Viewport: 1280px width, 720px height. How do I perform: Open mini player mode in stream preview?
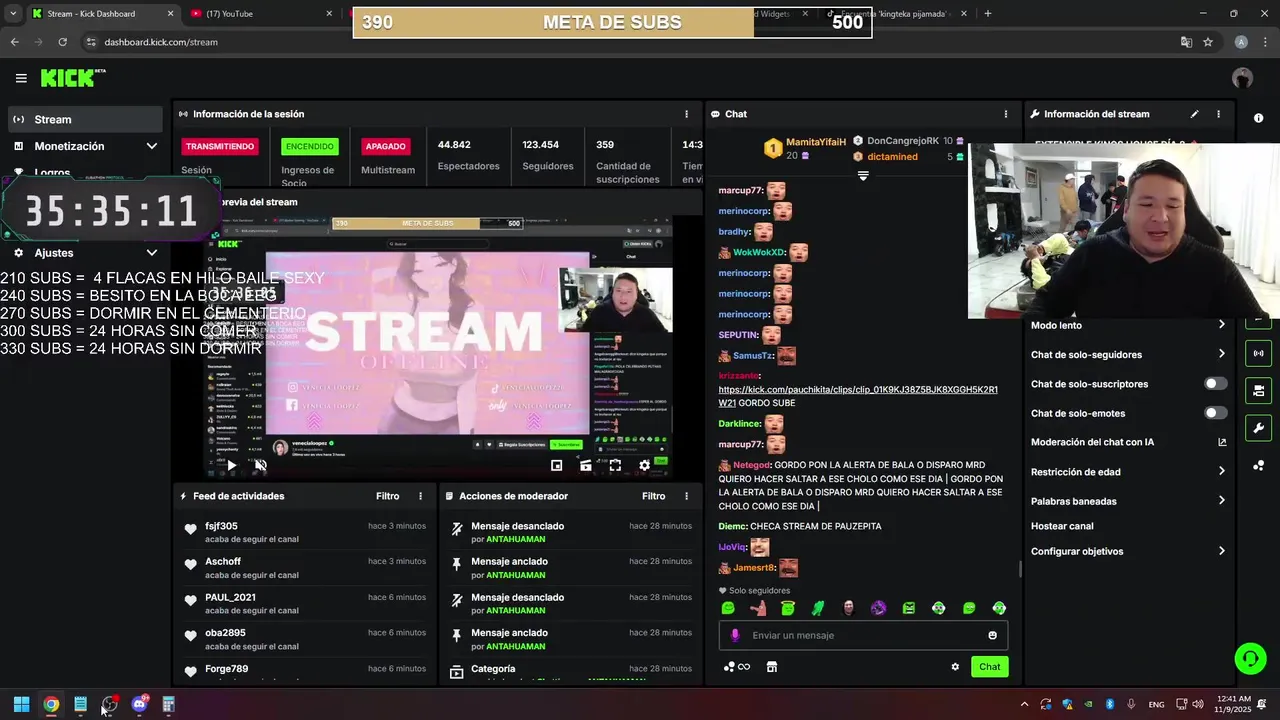pyautogui.click(x=557, y=465)
